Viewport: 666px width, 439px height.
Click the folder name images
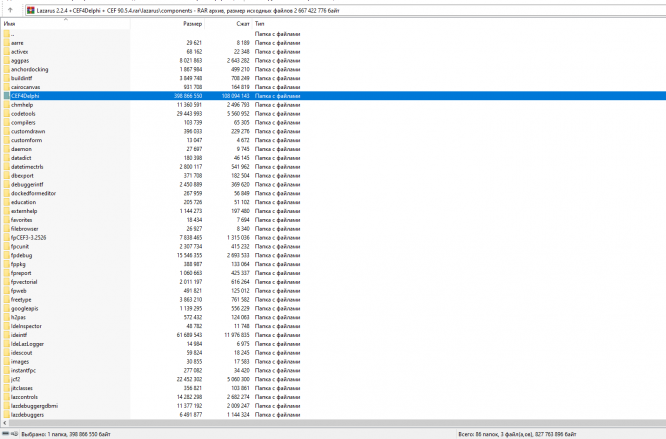click(x=20, y=362)
